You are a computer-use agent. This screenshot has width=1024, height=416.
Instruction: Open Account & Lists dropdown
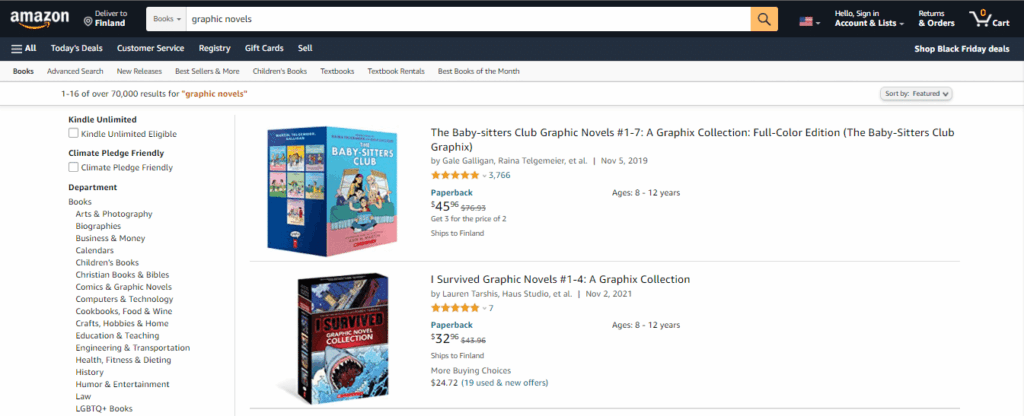coord(870,23)
